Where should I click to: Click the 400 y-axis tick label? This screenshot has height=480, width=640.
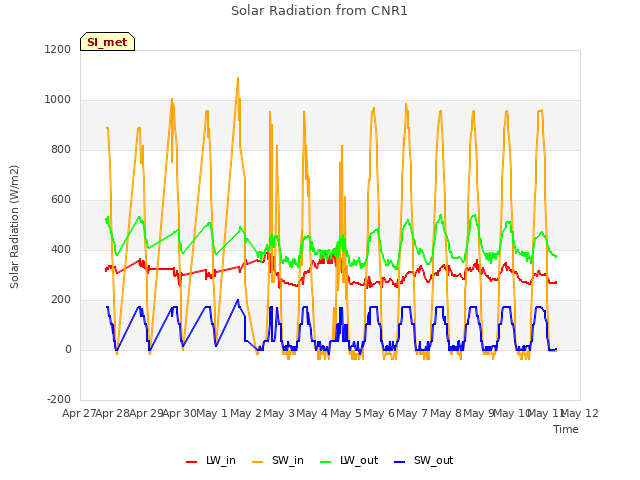61,249
